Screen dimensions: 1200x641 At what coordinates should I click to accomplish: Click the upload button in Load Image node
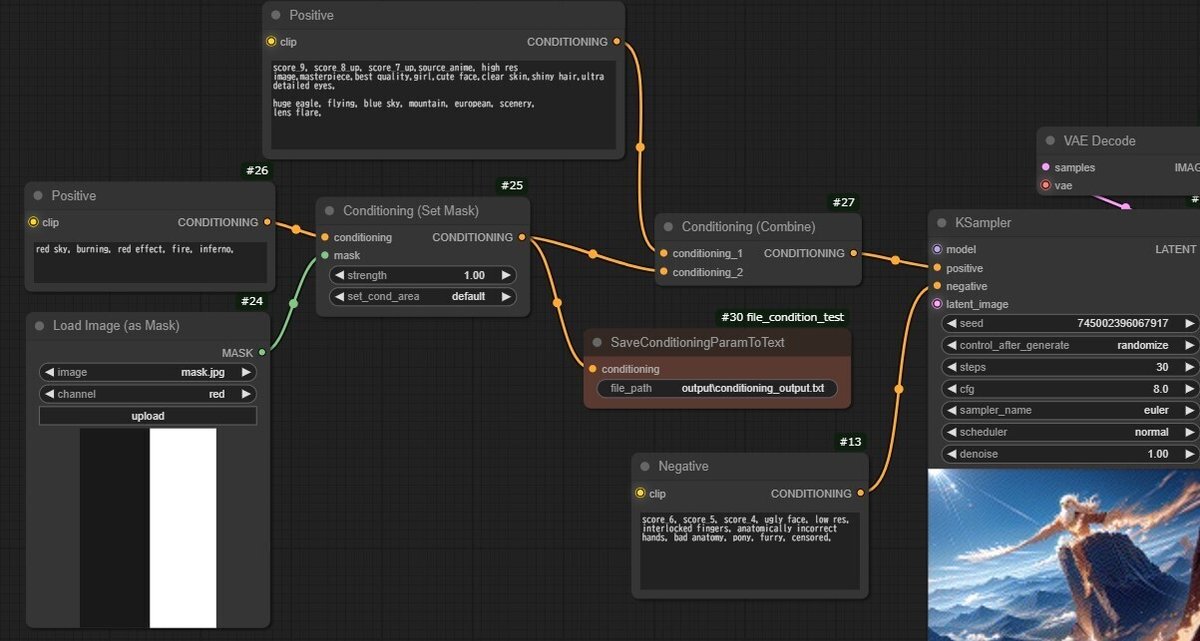pos(147,415)
